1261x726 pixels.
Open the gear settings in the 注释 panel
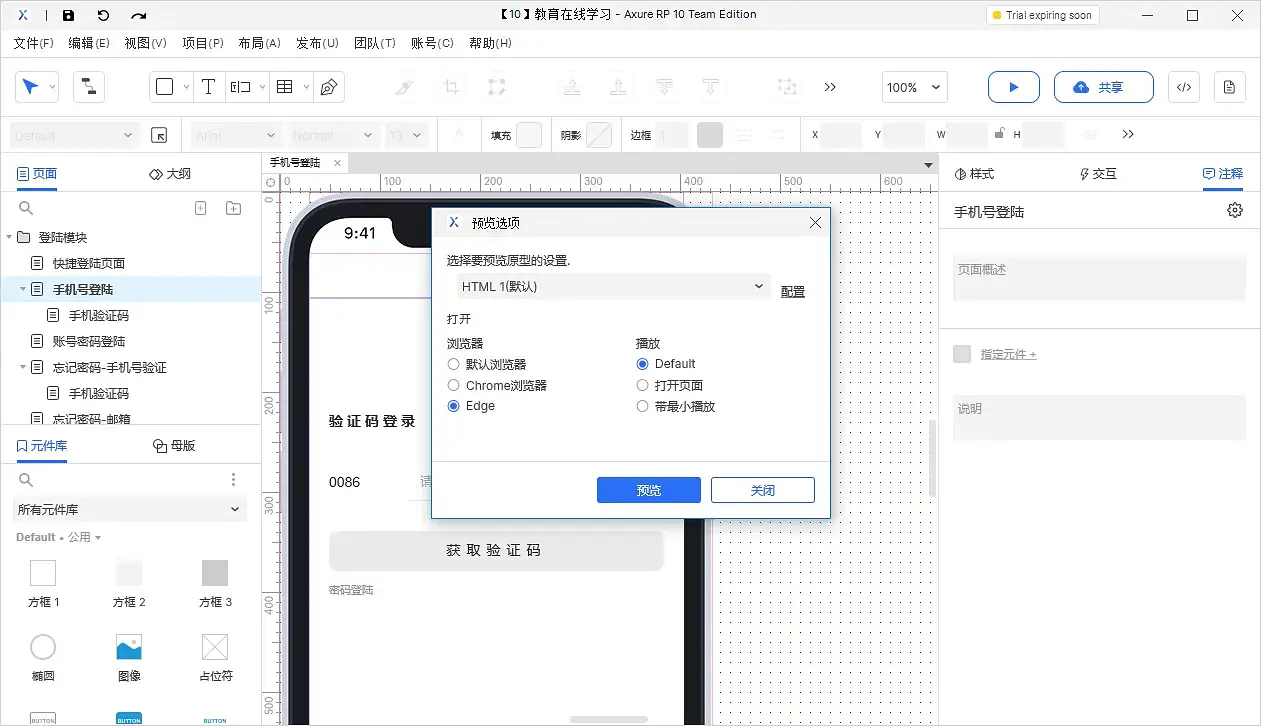(x=1234, y=210)
